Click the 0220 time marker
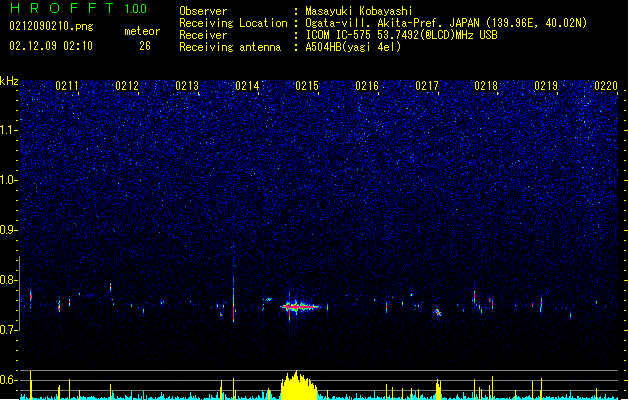 606,86
